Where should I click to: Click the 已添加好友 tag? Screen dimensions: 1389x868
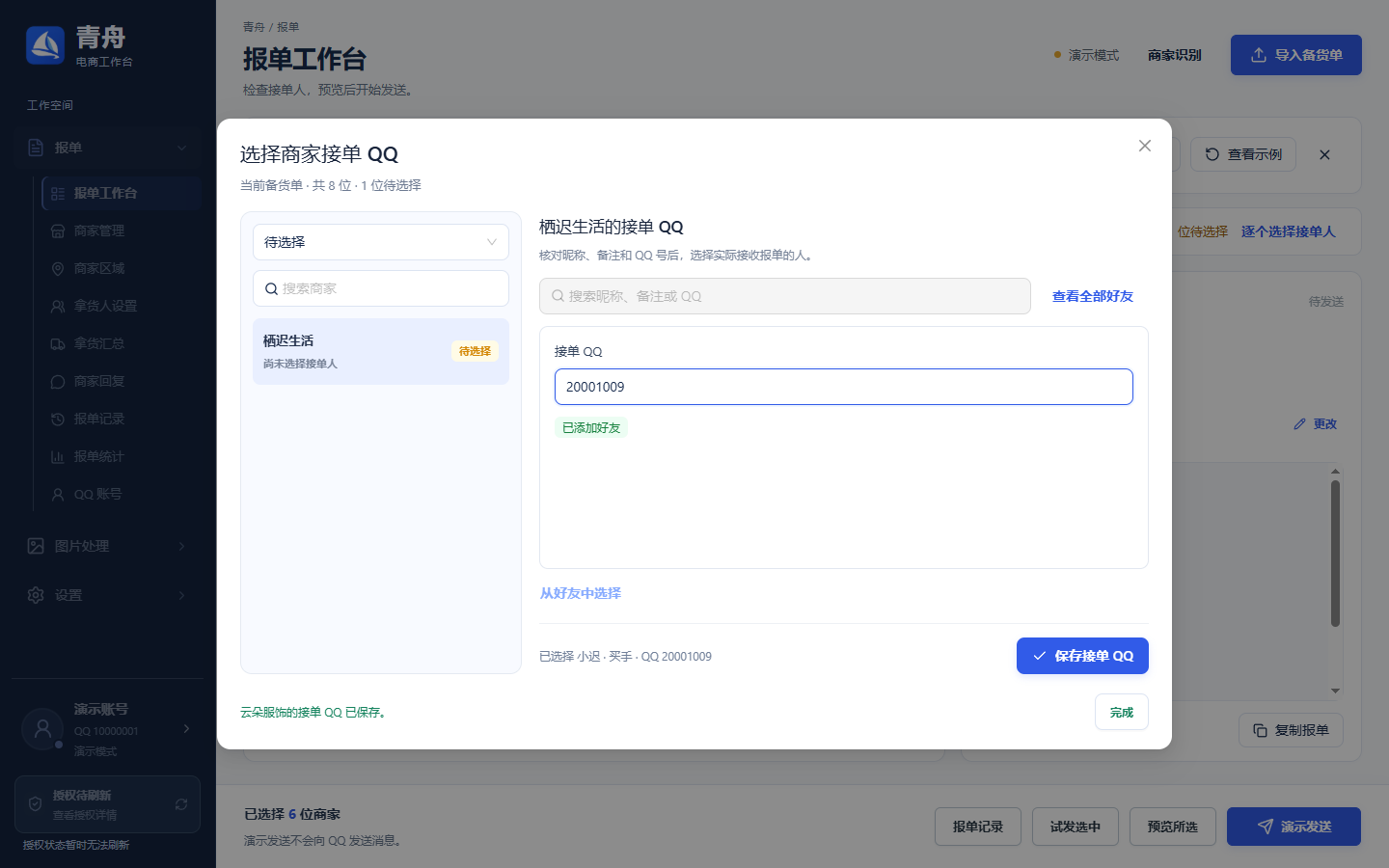coord(591,427)
